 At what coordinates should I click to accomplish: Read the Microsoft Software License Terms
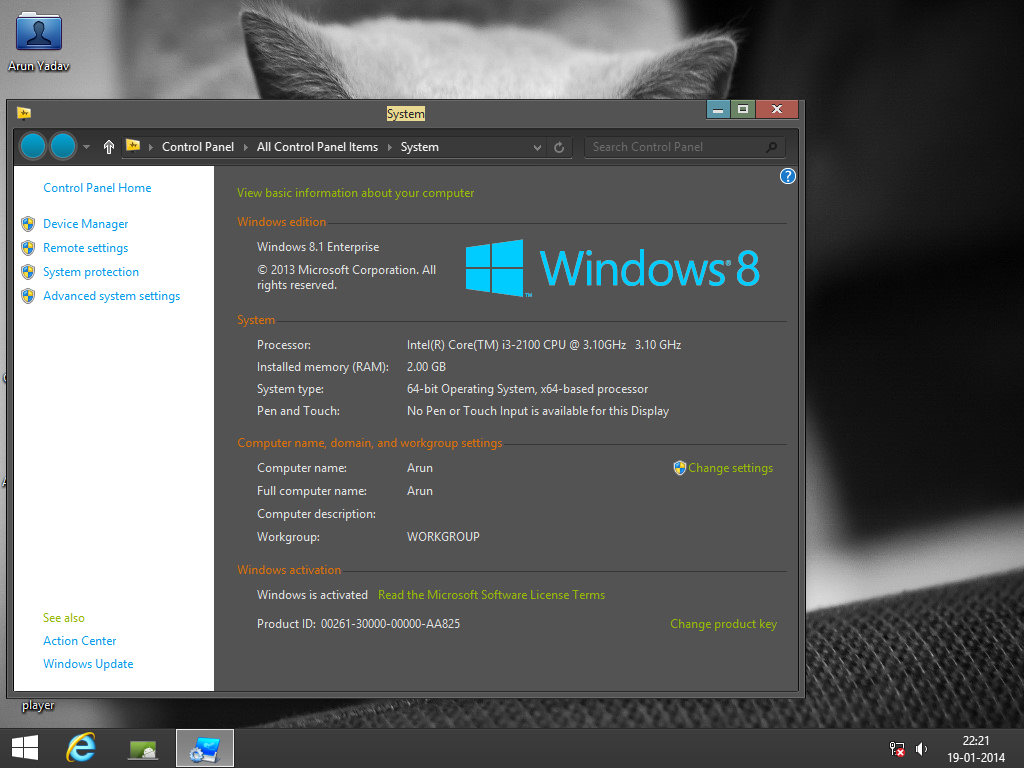tap(491, 595)
